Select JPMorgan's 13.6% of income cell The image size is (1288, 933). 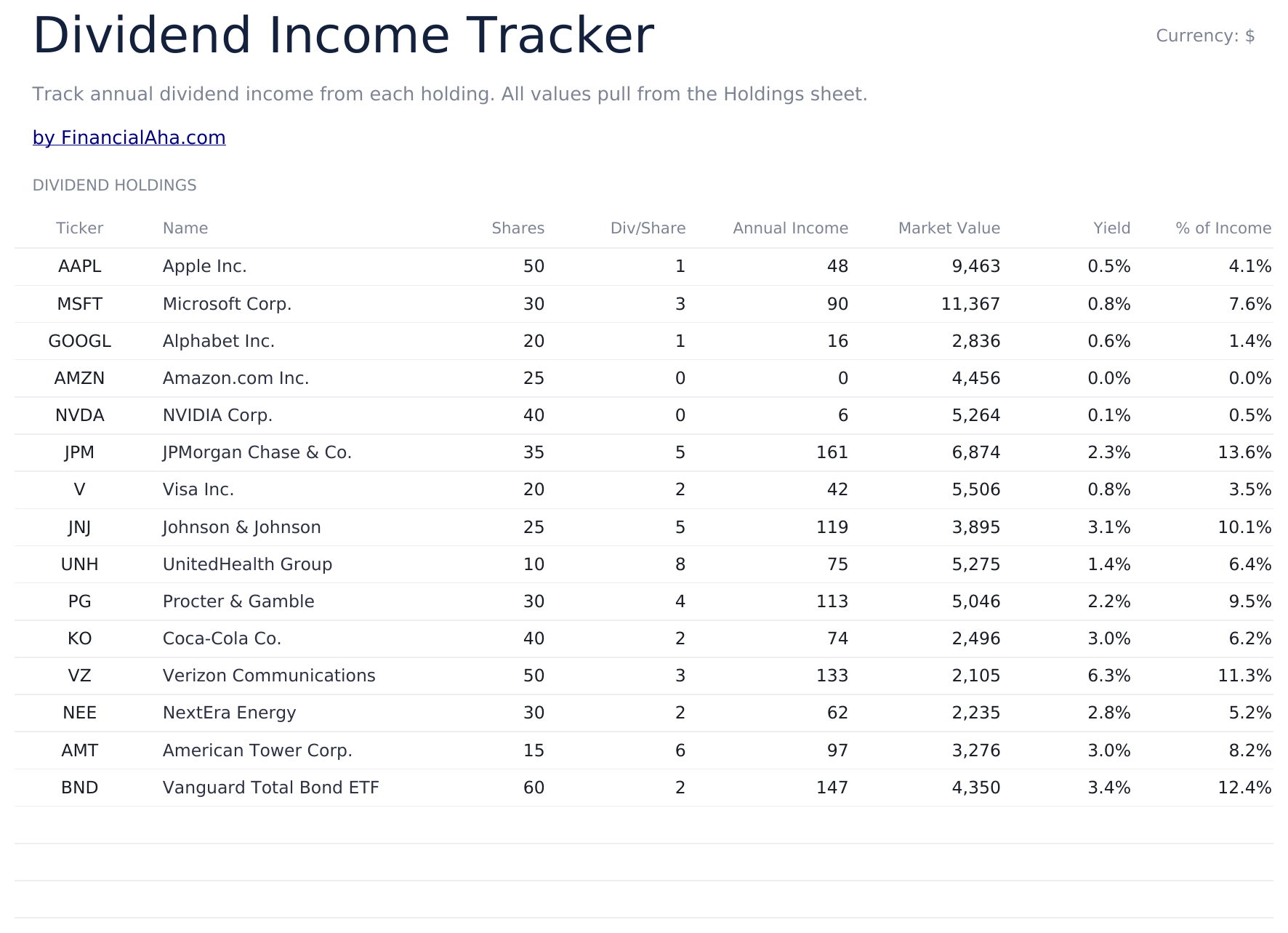click(1245, 452)
